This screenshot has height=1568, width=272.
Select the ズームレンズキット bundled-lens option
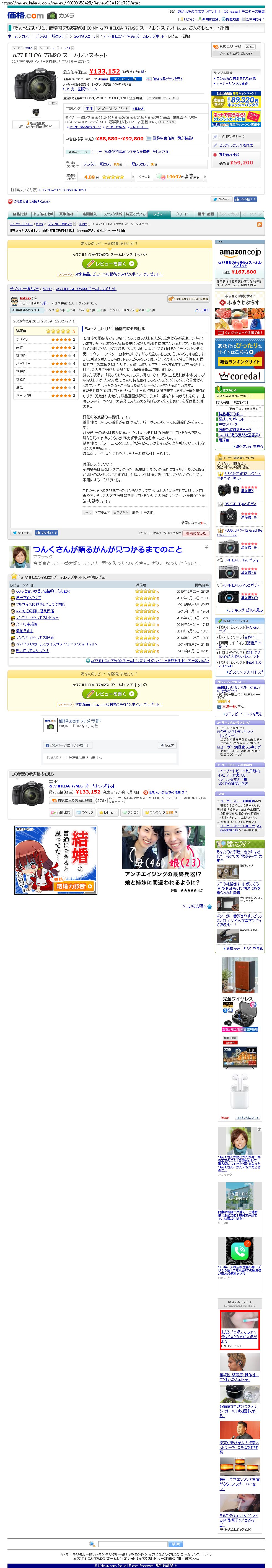113,108
